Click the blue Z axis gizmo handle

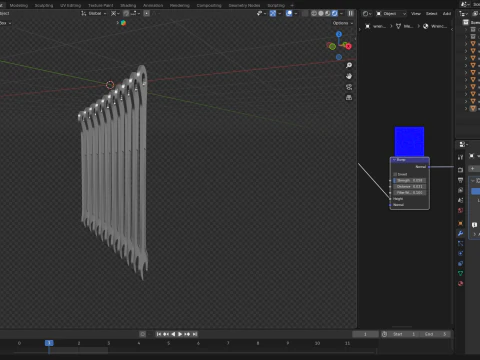coord(339,34)
